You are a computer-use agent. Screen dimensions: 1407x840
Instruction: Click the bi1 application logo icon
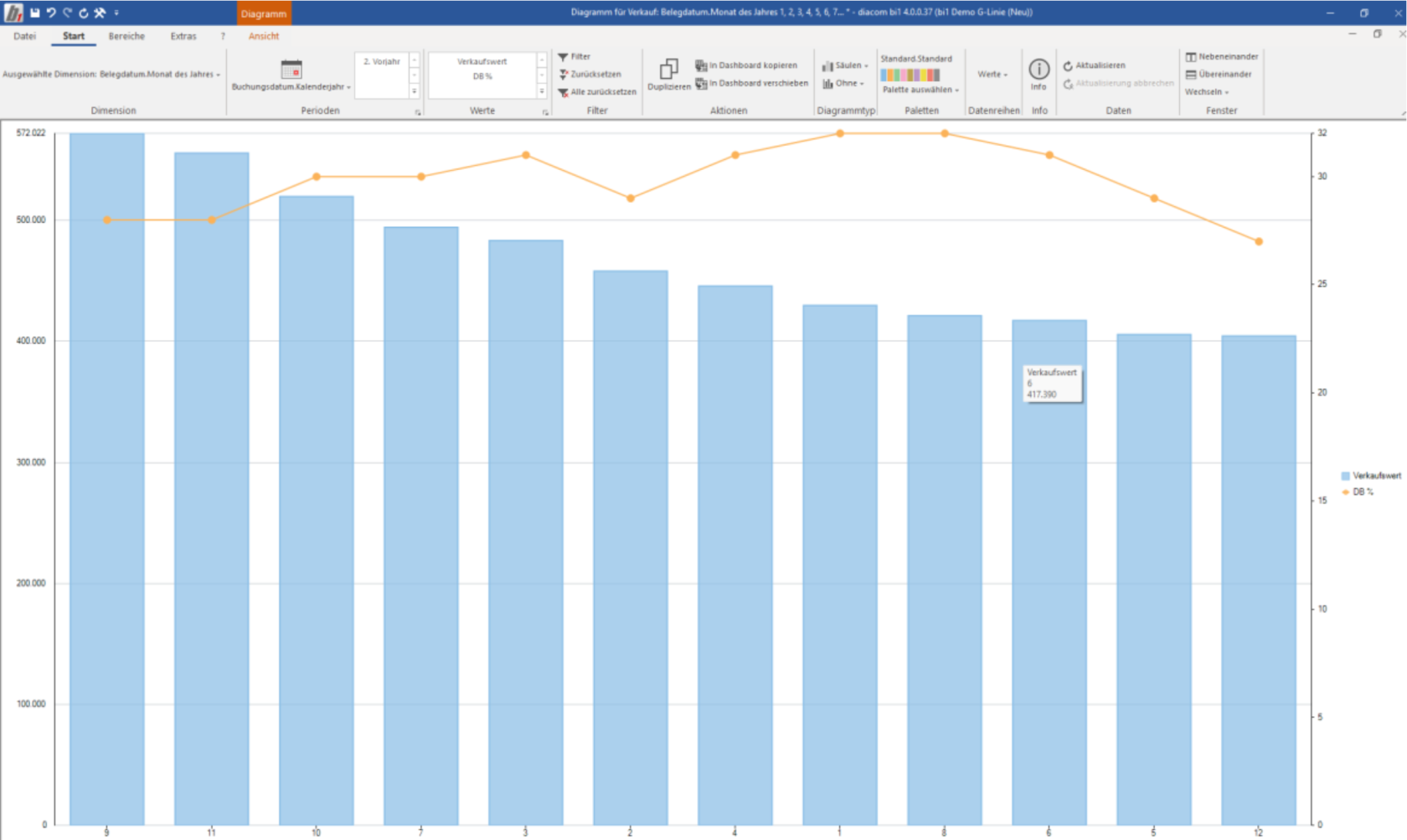coord(13,13)
